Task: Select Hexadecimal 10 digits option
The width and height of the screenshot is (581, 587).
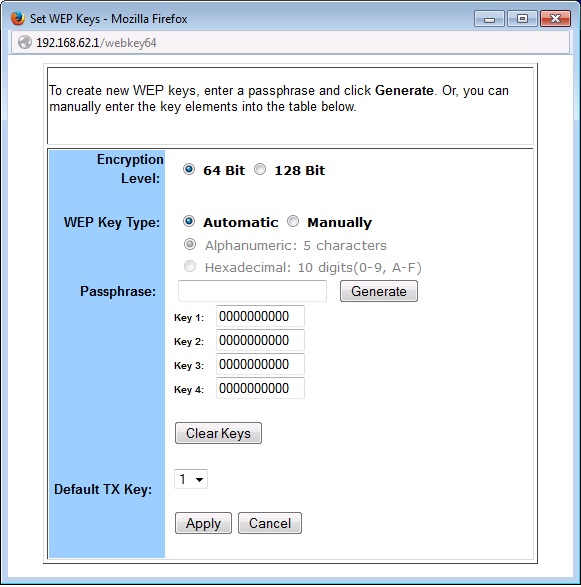Action: 190,267
